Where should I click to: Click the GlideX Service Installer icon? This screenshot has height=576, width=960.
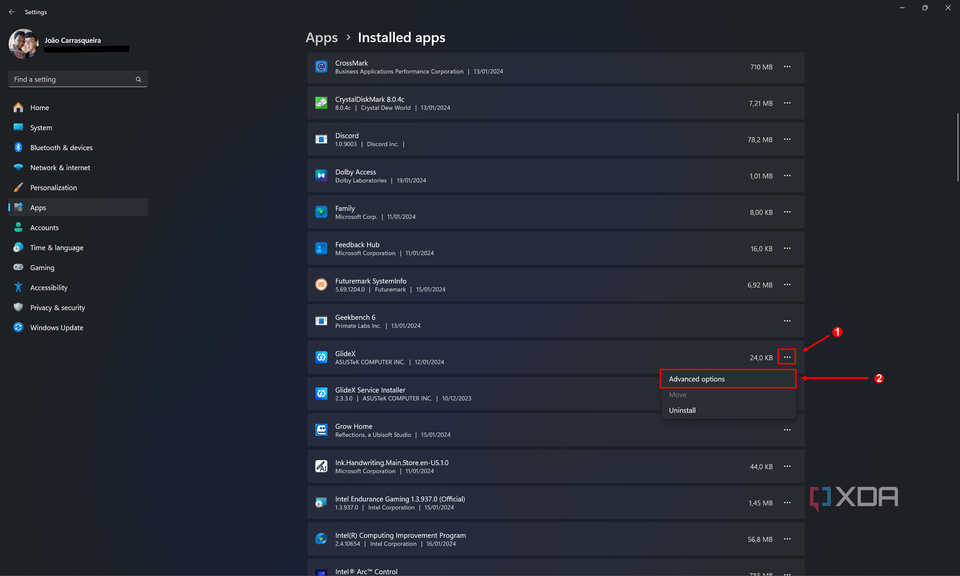pyautogui.click(x=321, y=394)
